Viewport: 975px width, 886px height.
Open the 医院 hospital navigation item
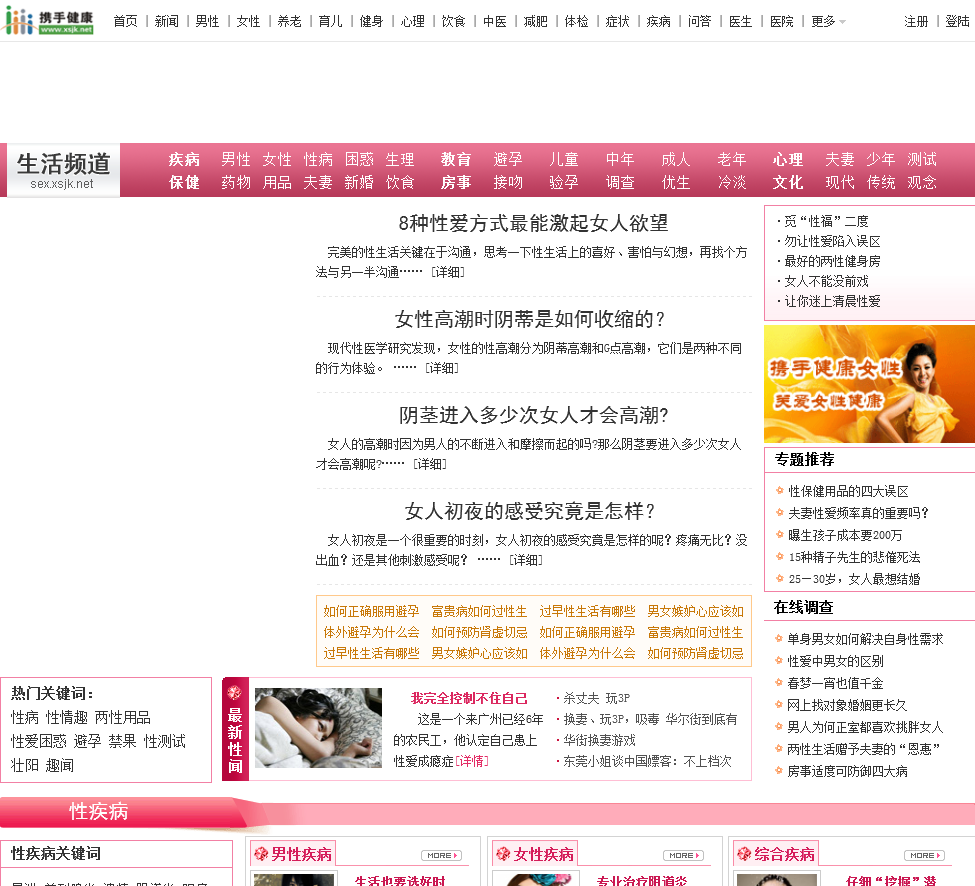coord(782,22)
